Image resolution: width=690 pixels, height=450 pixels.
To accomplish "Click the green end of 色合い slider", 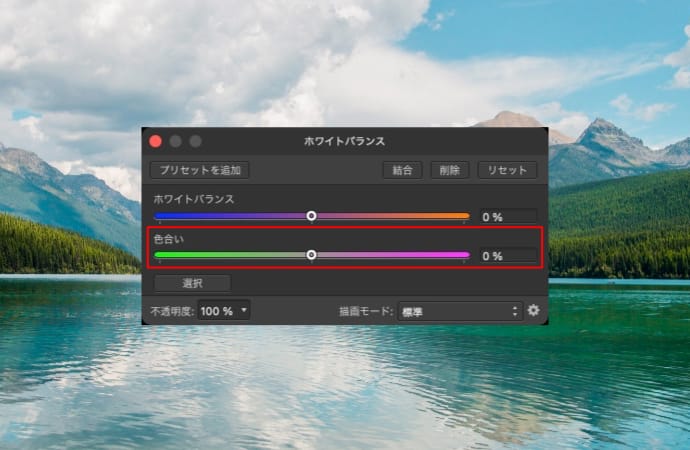I will (x=159, y=255).
